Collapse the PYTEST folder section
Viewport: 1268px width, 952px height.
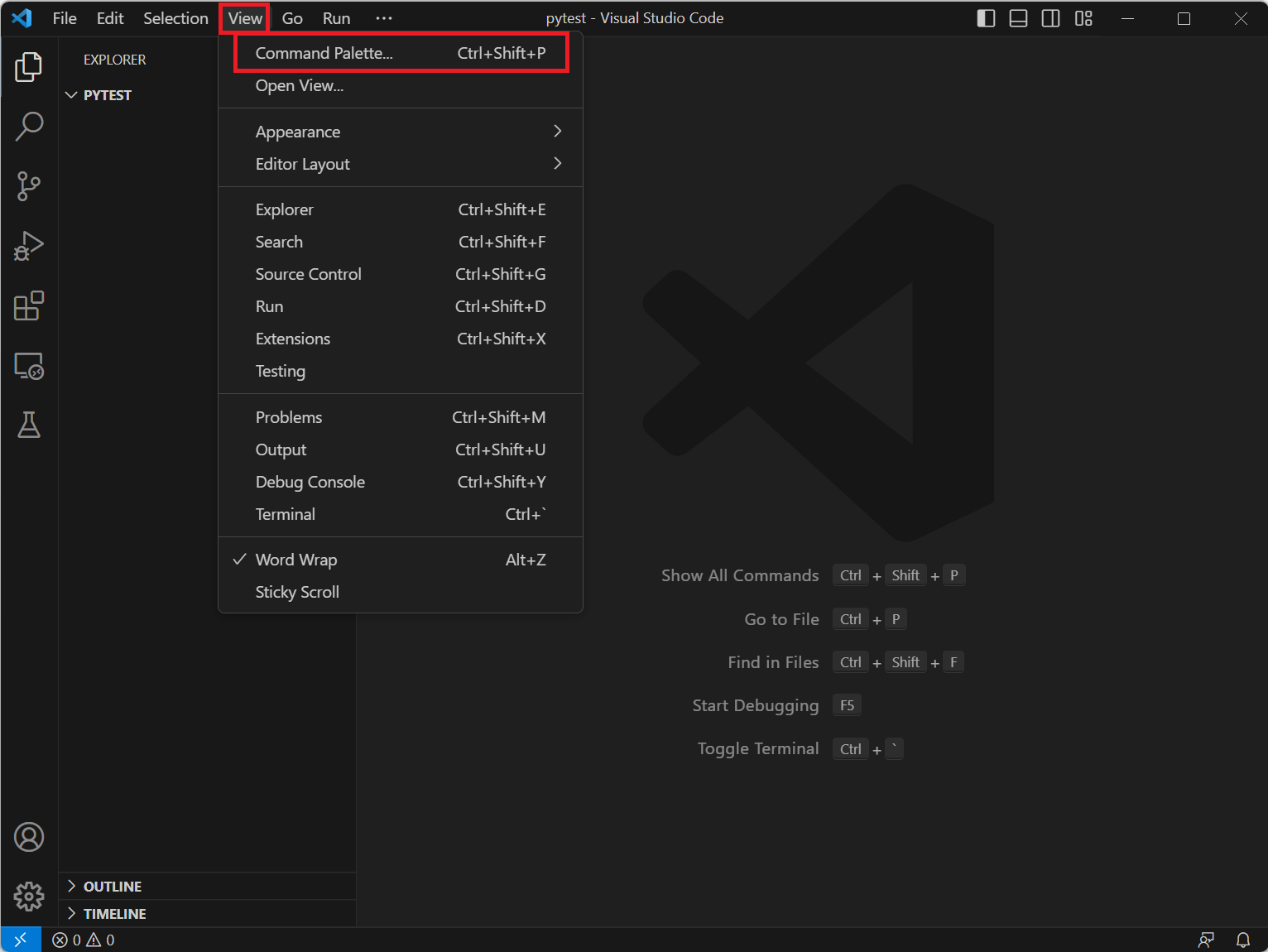click(x=107, y=95)
